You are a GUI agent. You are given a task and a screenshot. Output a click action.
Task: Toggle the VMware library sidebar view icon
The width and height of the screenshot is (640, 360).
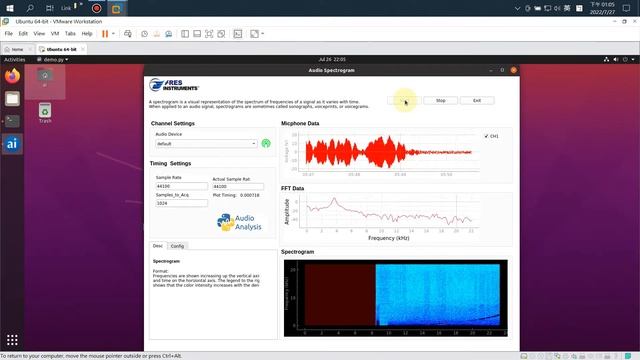click(185, 34)
